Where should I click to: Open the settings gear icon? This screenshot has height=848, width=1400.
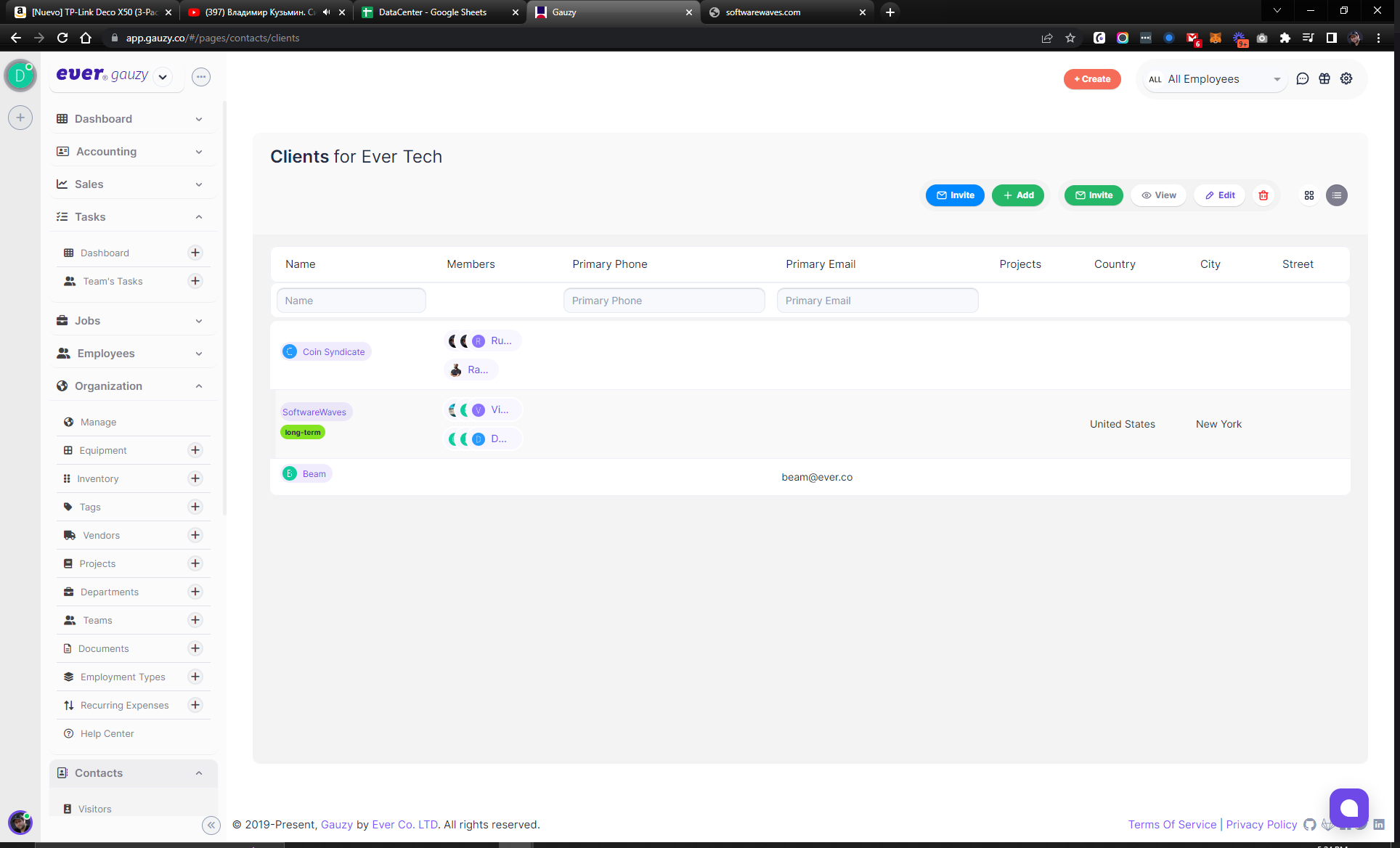pos(1346,78)
